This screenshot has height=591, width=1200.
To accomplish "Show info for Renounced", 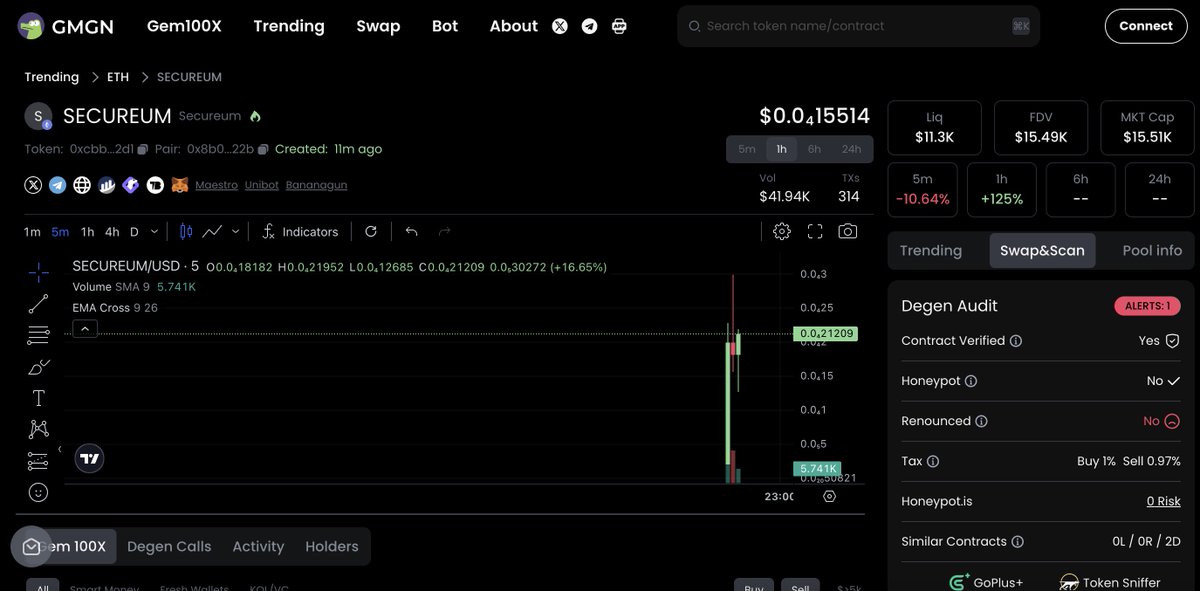I will [981, 421].
